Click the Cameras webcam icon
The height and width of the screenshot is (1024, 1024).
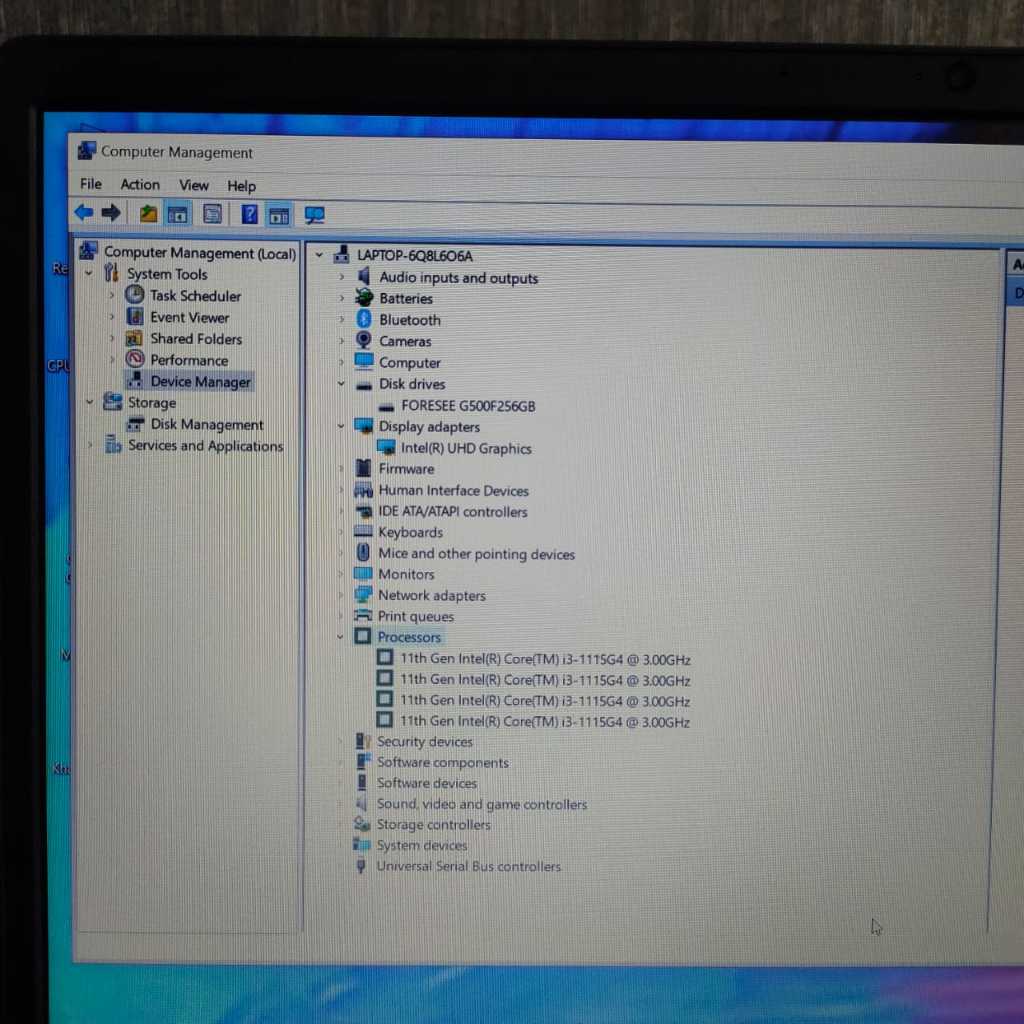coord(364,340)
